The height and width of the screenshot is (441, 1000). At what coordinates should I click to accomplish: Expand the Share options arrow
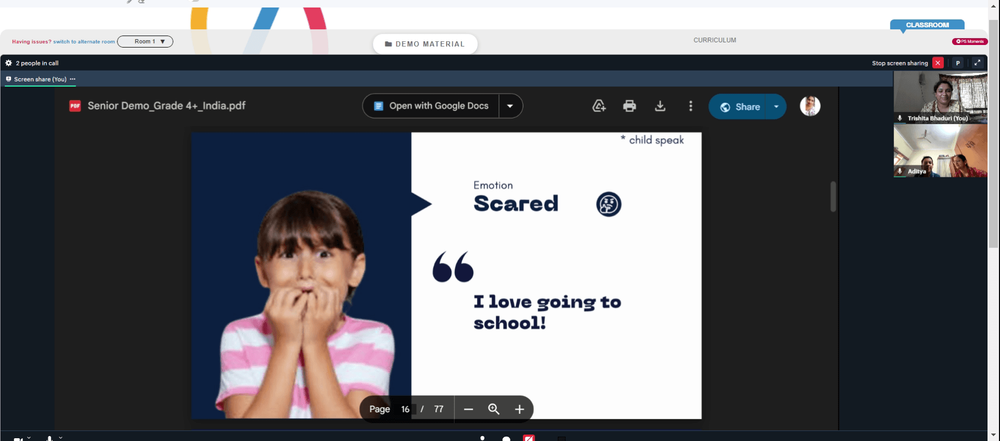(x=776, y=107)
